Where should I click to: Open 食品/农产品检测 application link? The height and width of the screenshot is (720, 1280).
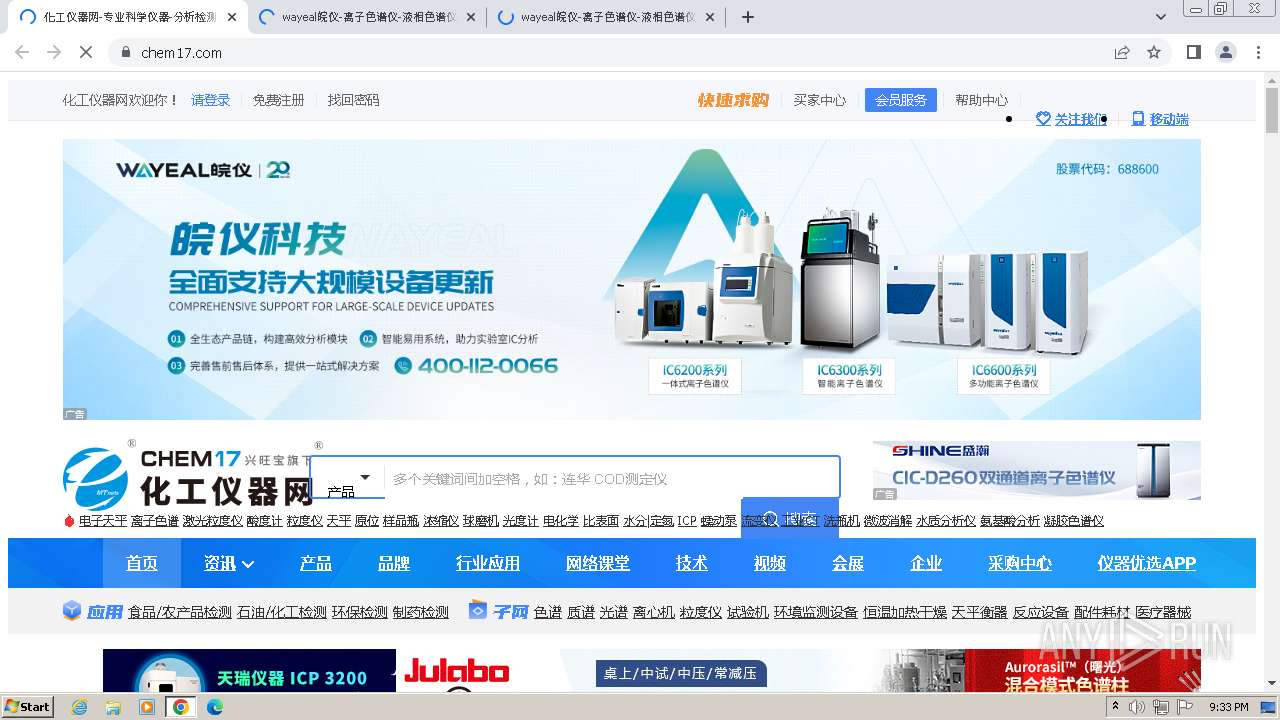(x=180, y=612)
